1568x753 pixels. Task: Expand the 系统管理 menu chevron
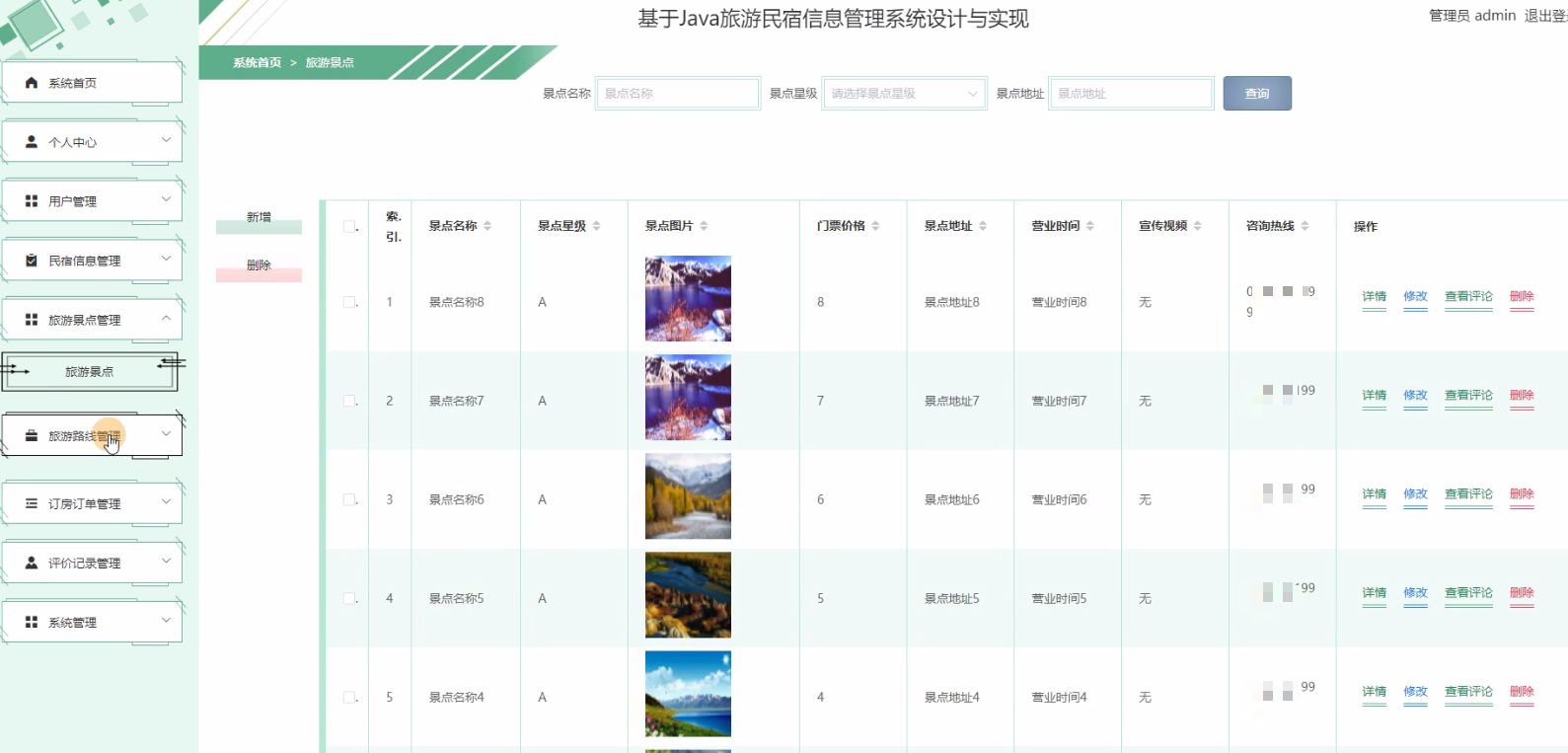click(x=166, y=621)
